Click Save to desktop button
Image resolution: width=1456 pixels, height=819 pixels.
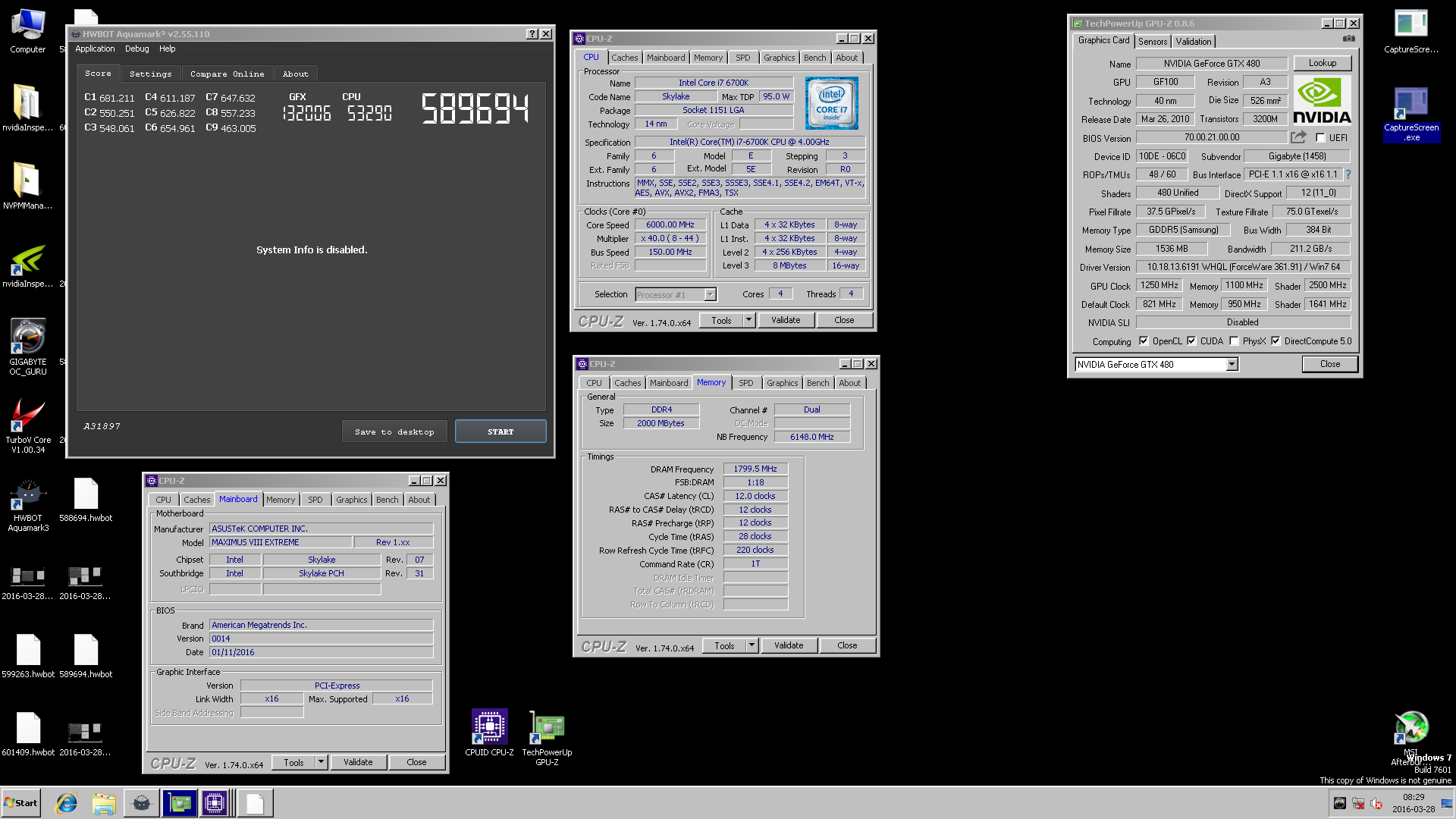(394, 431)
